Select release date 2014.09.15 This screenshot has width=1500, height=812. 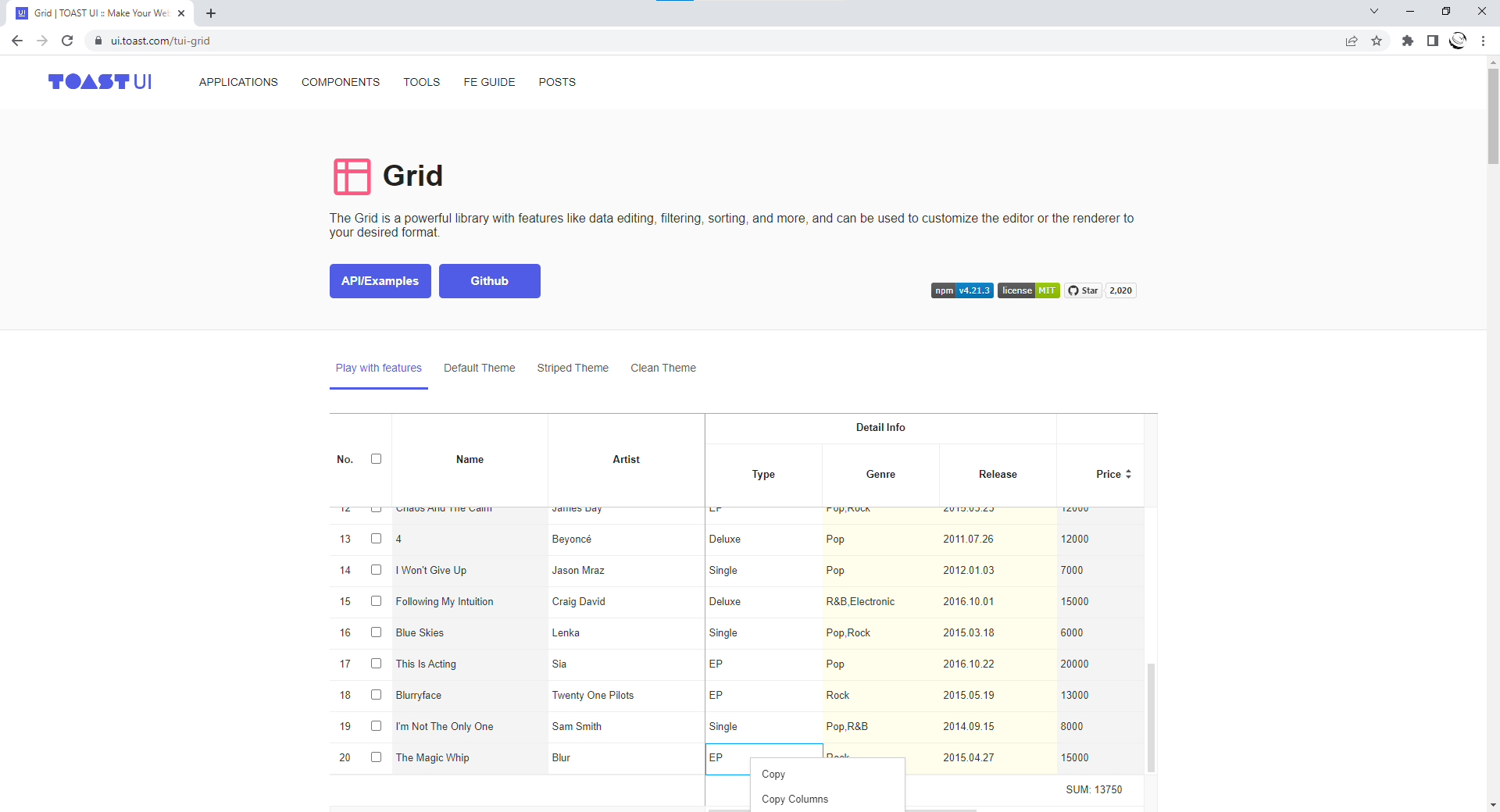[998, 726]
